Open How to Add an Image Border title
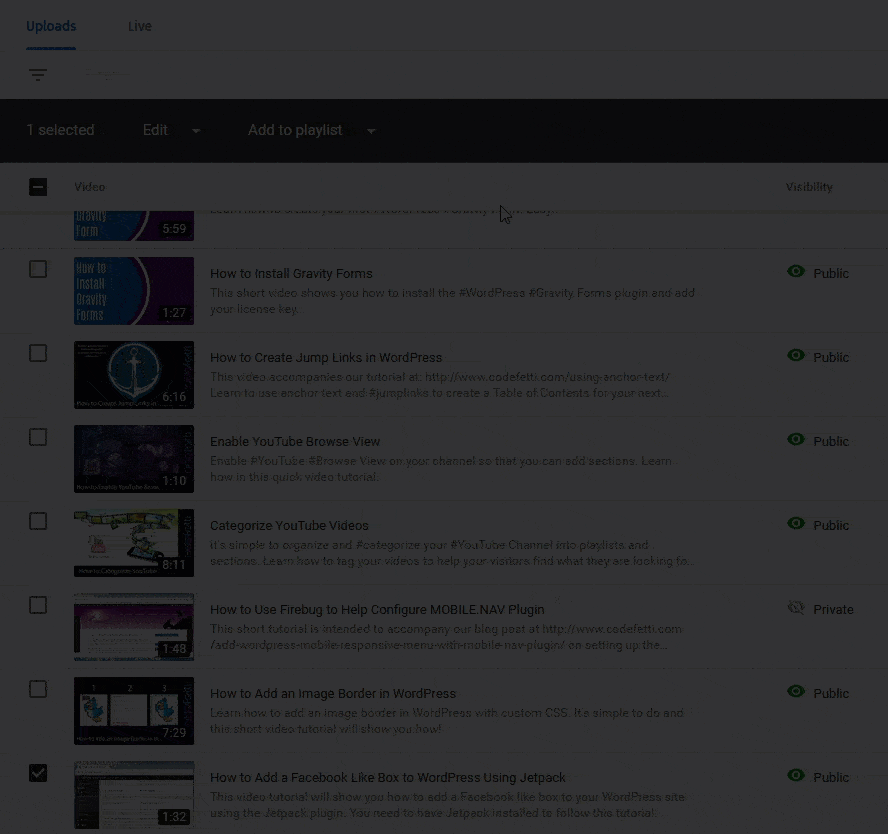 [x=333, y=694]
